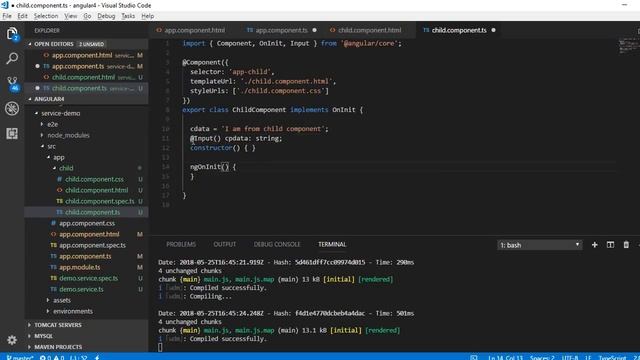The height and width of the screenshot is (360, 640).
Task: Change file encoding UTF-8 in status bar
Action: [x=569, y=358]
